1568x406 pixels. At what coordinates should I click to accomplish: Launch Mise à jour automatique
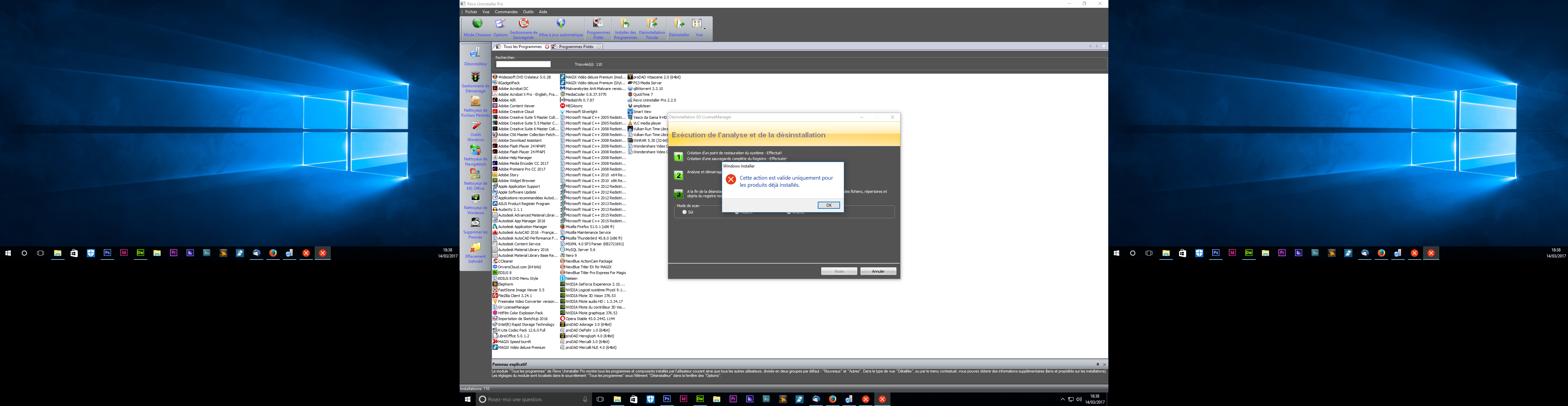561,28
